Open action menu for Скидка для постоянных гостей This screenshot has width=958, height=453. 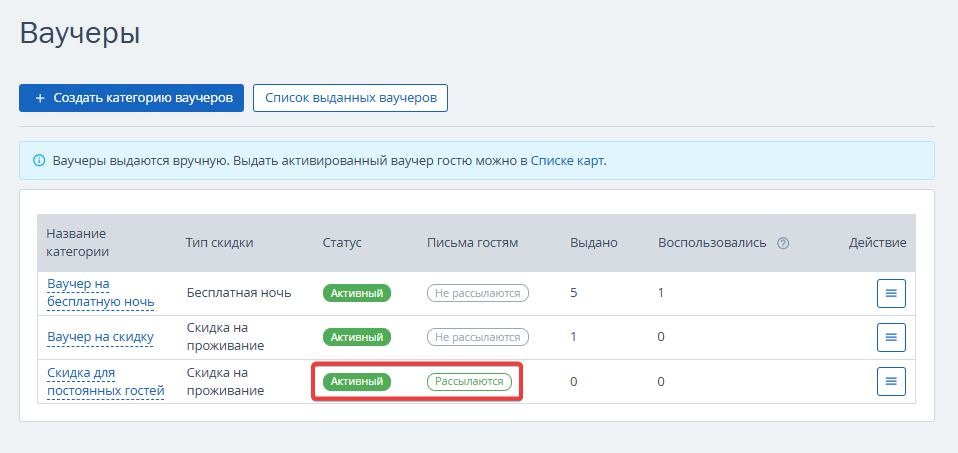pos(891,381)
